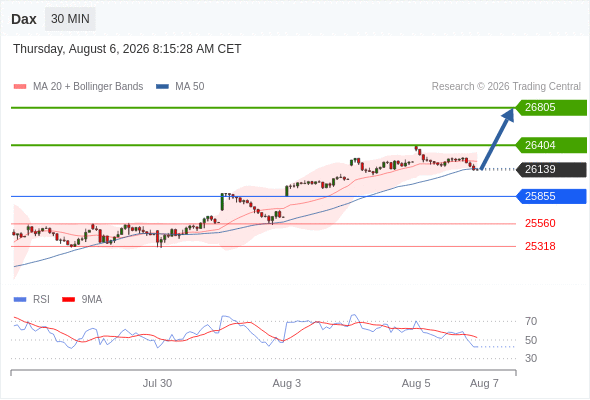Click the Aug 5 date axis label
This screenshot has height=400, width=590.
click(416, 383)
